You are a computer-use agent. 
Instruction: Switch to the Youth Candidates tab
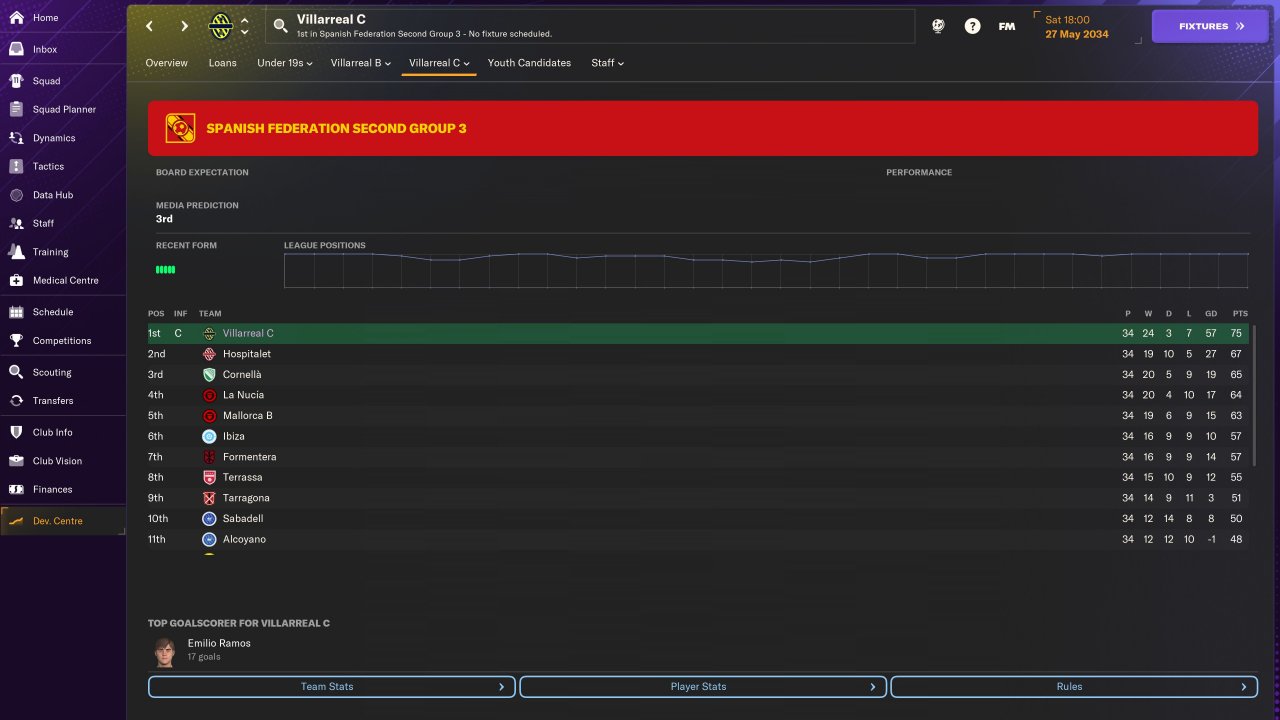[529, 63]
